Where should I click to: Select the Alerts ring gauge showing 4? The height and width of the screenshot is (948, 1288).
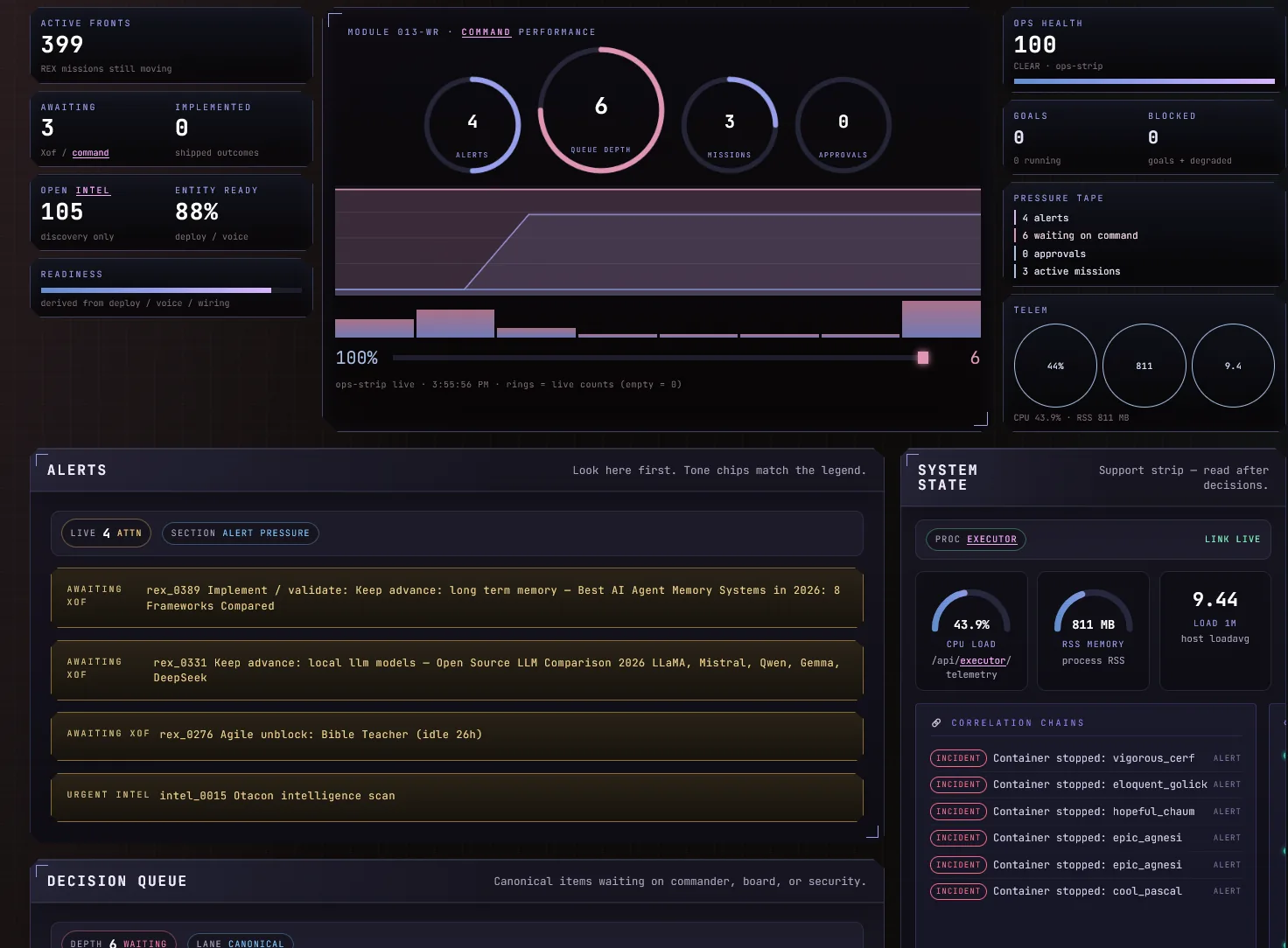[472, 125]
